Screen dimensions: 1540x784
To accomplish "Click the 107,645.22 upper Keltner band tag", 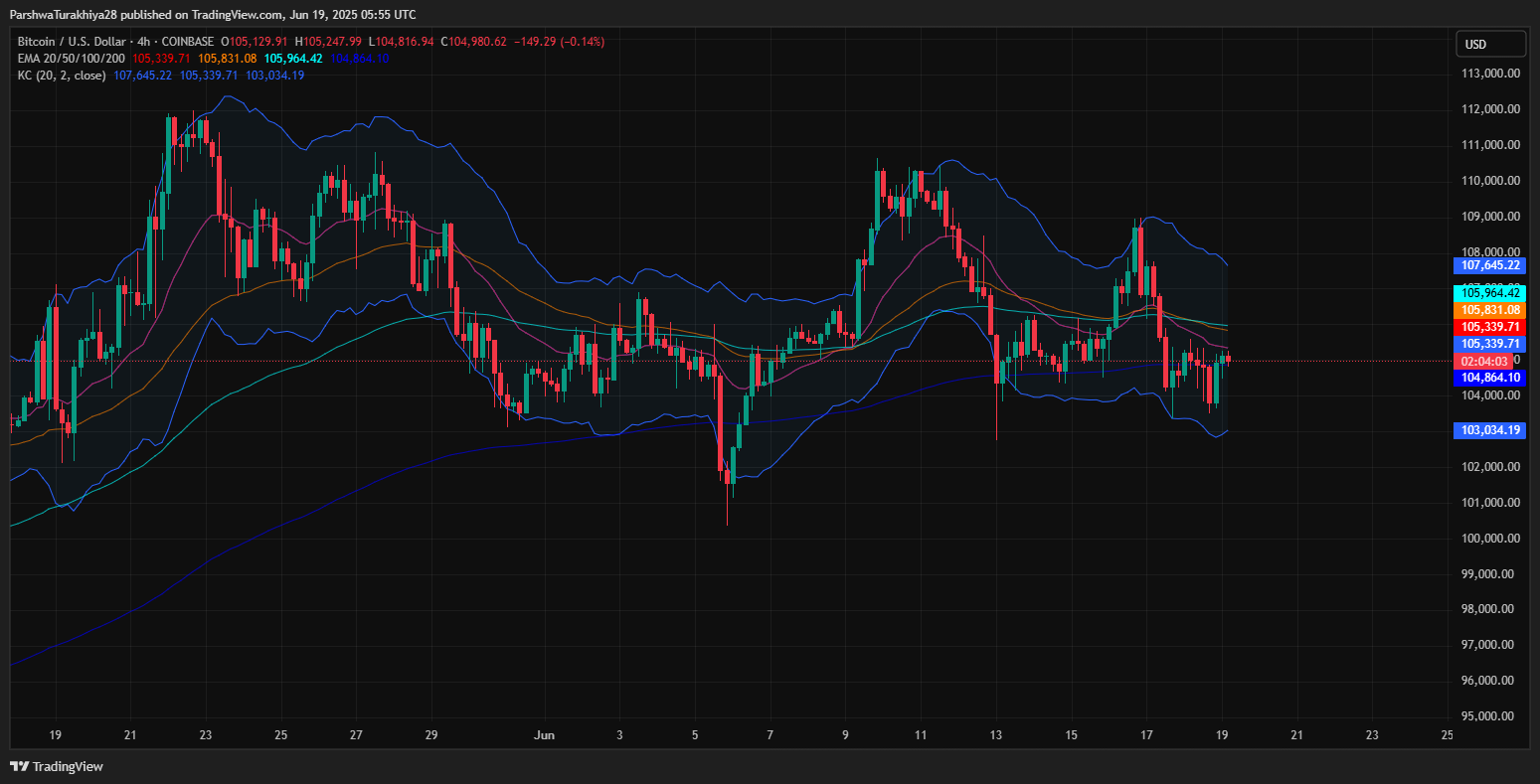I will 1488,265.
